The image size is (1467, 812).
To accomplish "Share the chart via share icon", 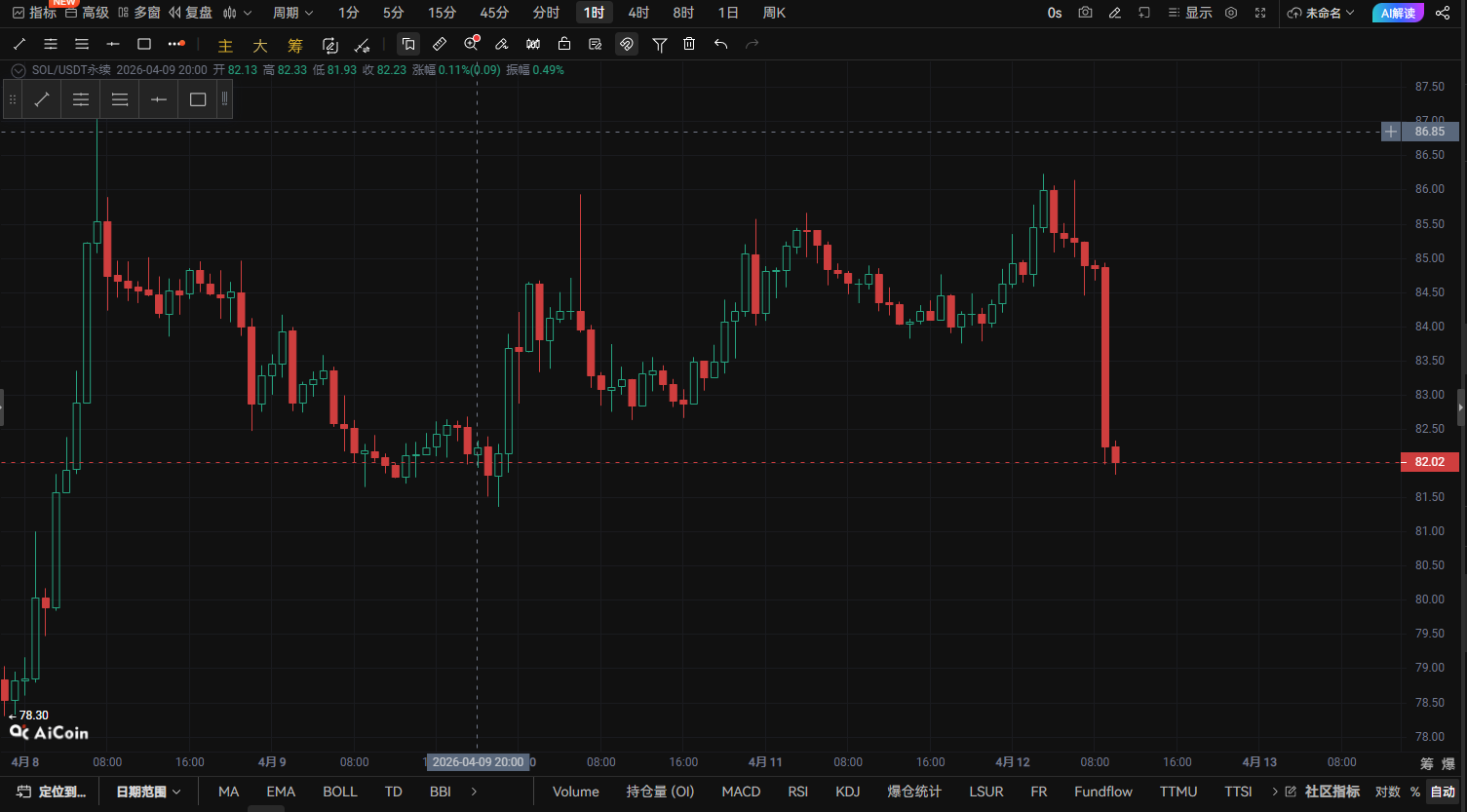I will [1443, 13].
